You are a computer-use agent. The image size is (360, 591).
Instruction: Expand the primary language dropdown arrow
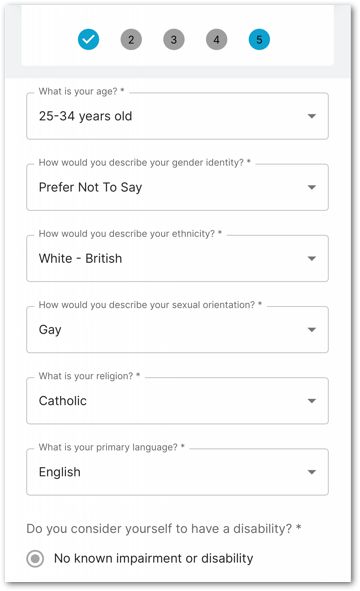click(312, 472)
